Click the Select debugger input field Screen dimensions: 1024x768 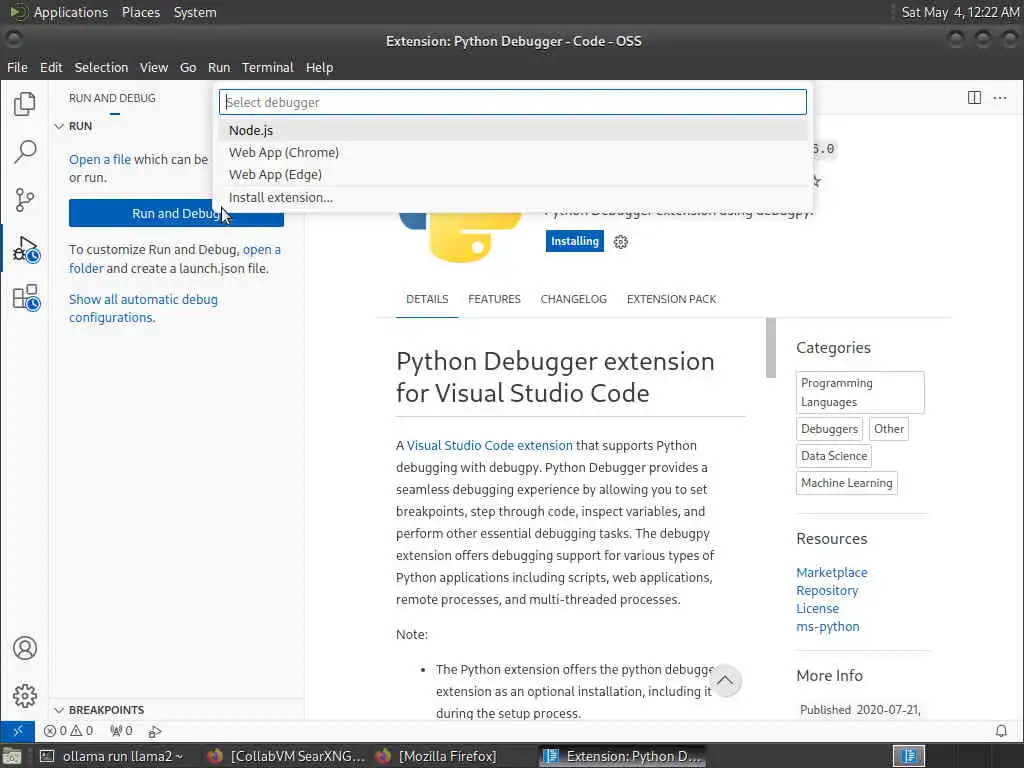click(513, 102)
